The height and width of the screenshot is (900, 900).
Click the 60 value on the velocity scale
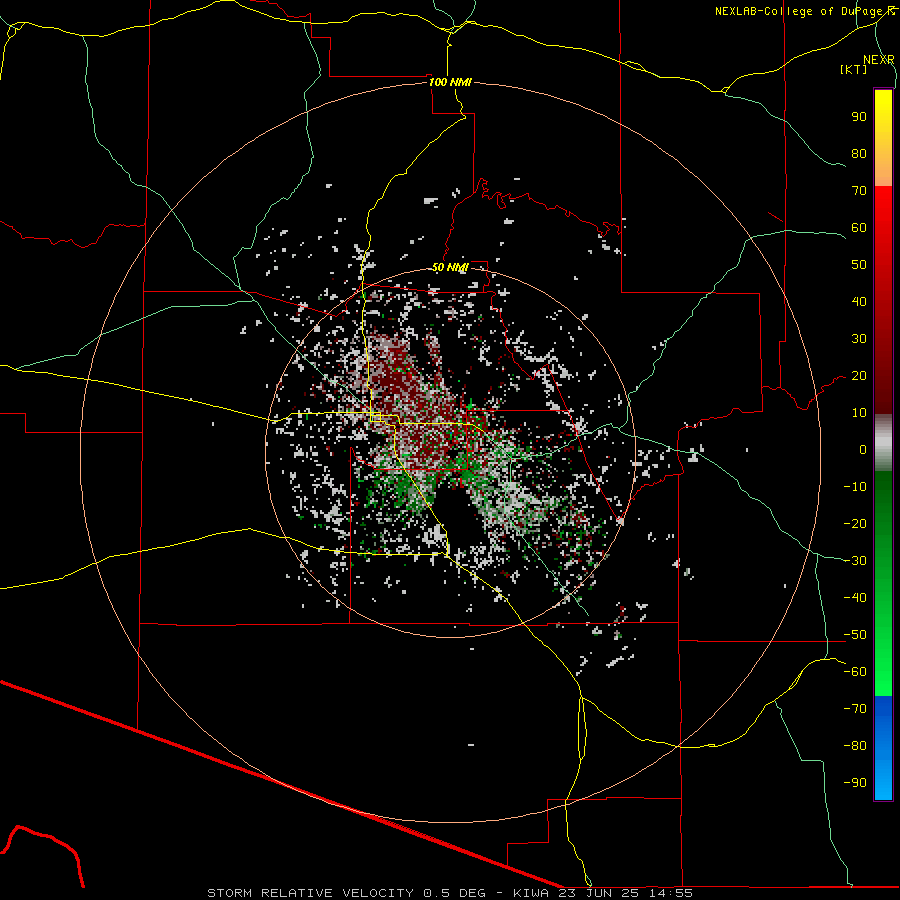pyautogui.click(x=859, y=227)
